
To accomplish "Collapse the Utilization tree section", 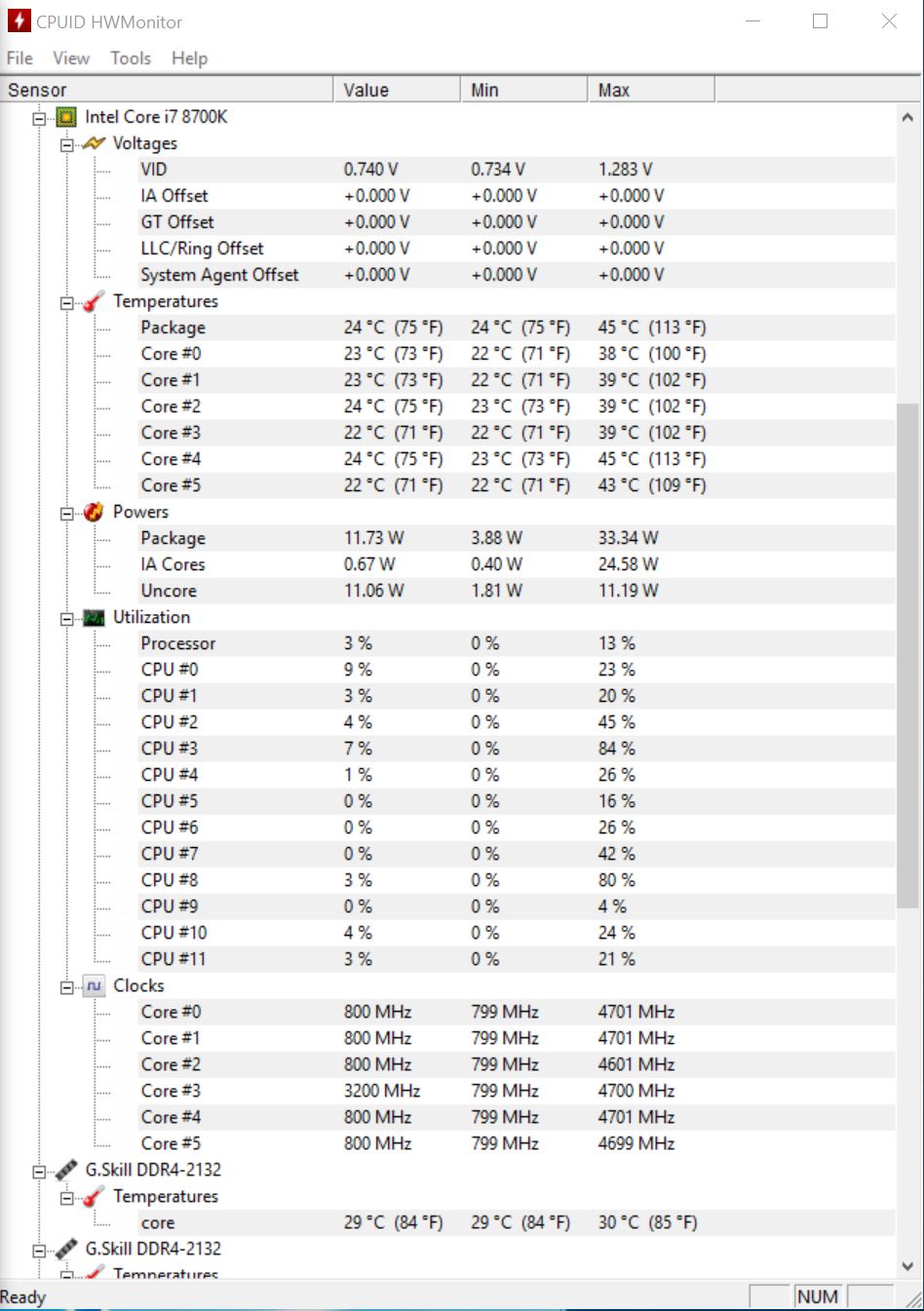I will pyautogui.click(x=67, y=618).
